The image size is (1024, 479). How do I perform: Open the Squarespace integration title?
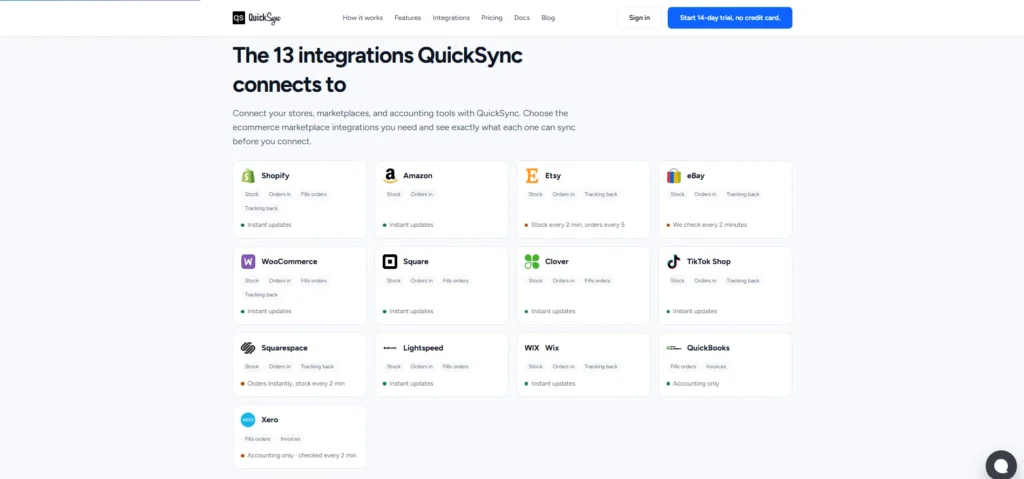tap(284, 348)
